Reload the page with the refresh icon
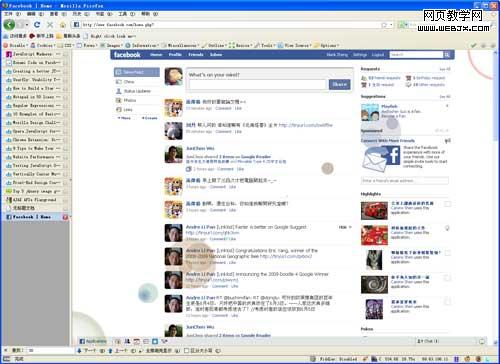This screenshot has width=500, height=364. 37,25
